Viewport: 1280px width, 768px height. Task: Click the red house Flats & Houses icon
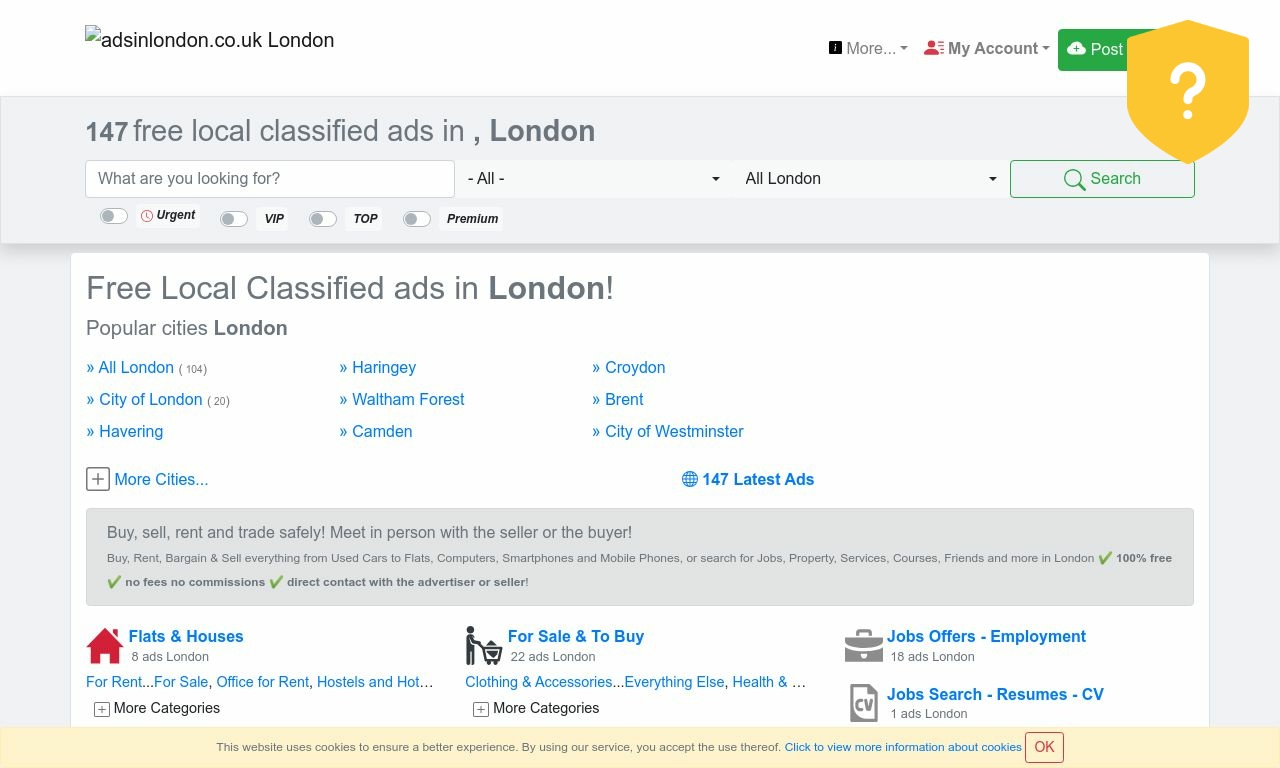point(105,646)
